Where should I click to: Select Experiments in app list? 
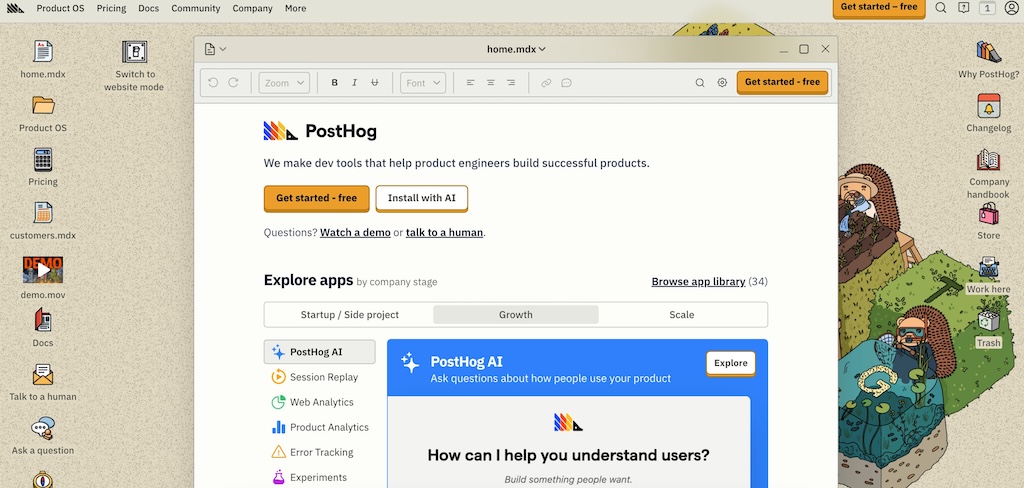tap(319, 478)
